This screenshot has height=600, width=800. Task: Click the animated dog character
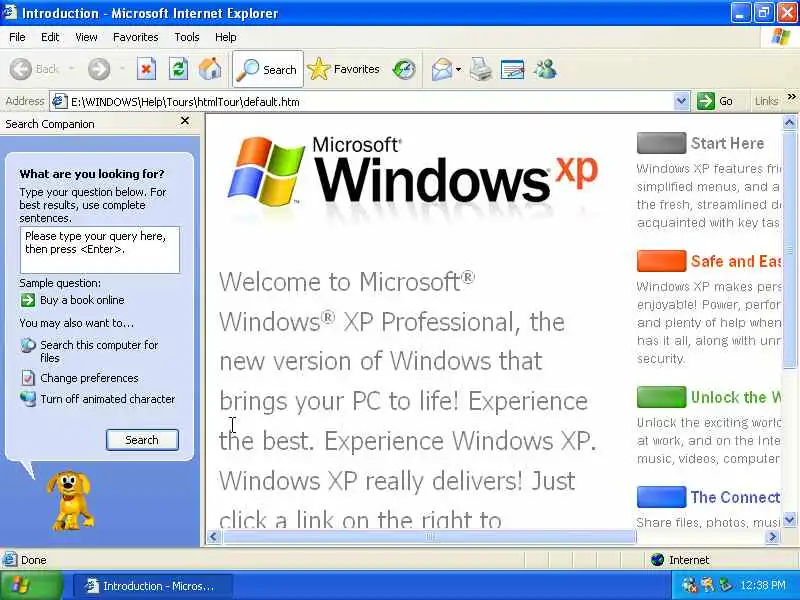pos(70,501)
